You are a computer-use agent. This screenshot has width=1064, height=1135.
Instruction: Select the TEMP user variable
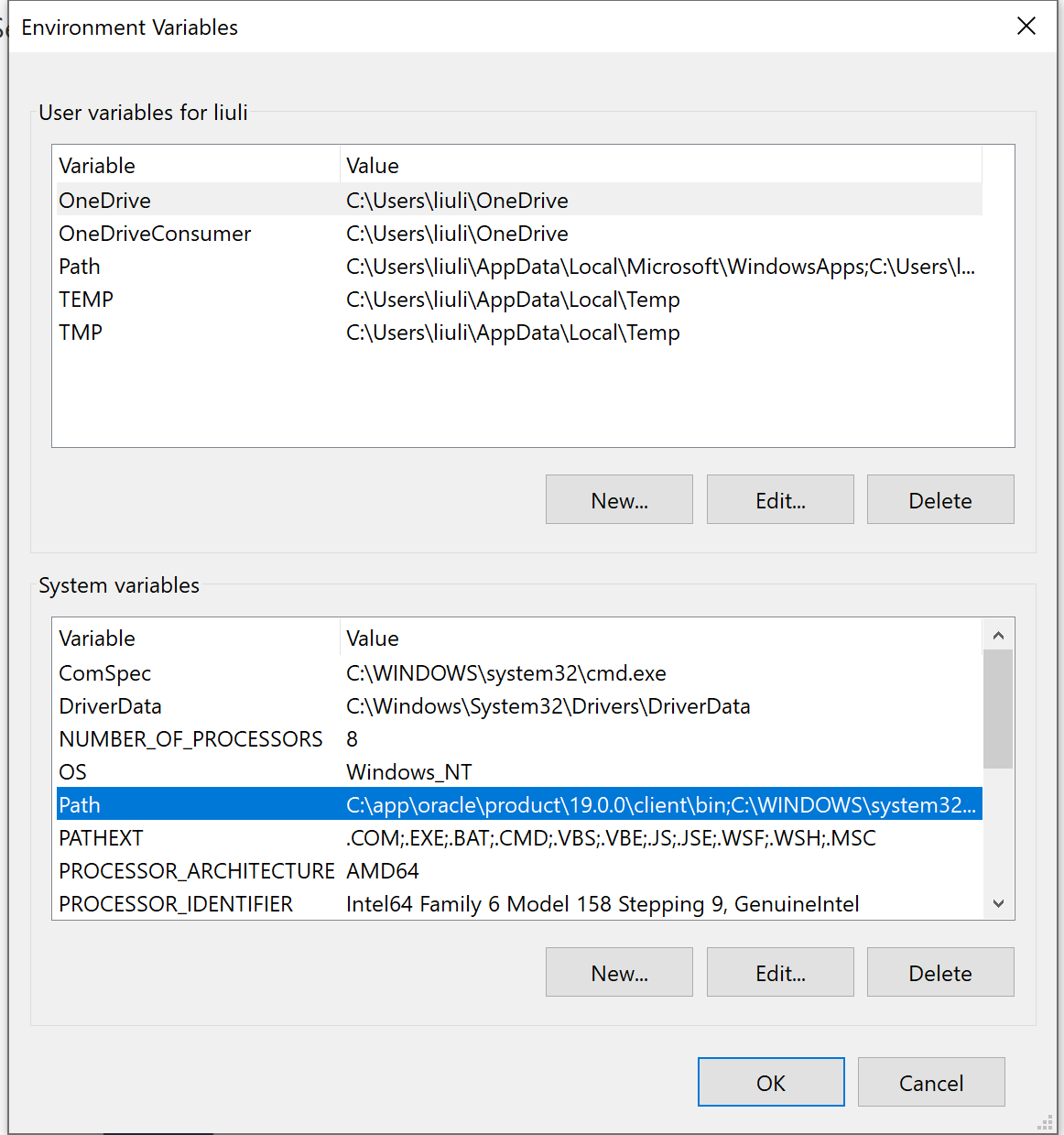[x=86, y=300]
